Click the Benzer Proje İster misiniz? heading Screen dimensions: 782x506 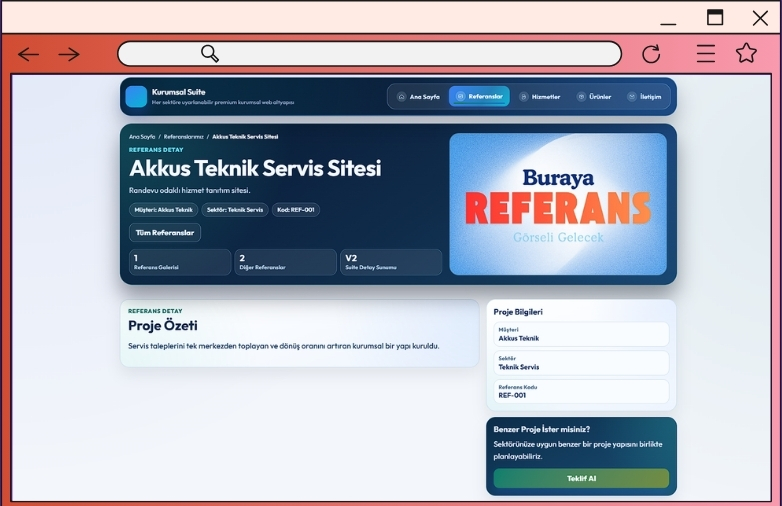[542, 429]
